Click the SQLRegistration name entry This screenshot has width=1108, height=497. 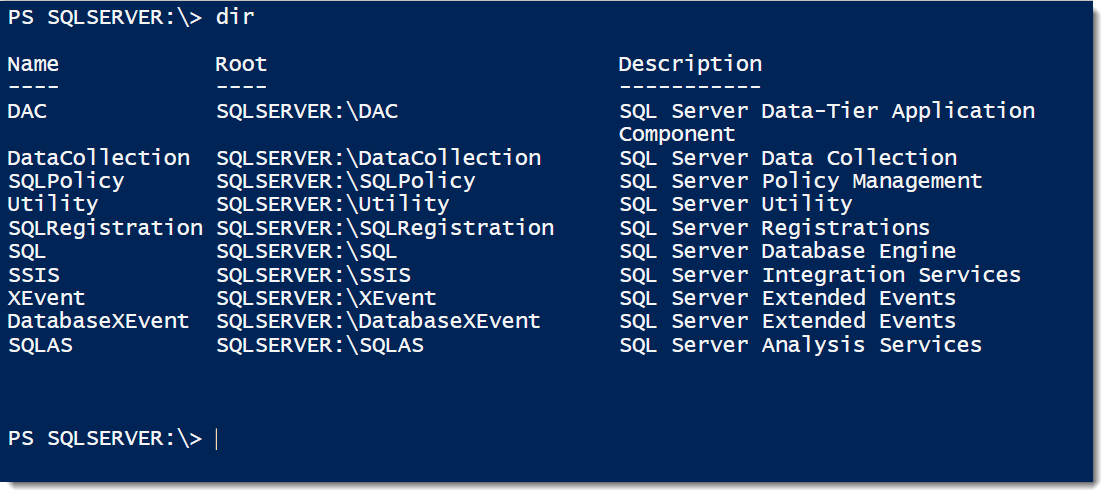pos(105,228)
